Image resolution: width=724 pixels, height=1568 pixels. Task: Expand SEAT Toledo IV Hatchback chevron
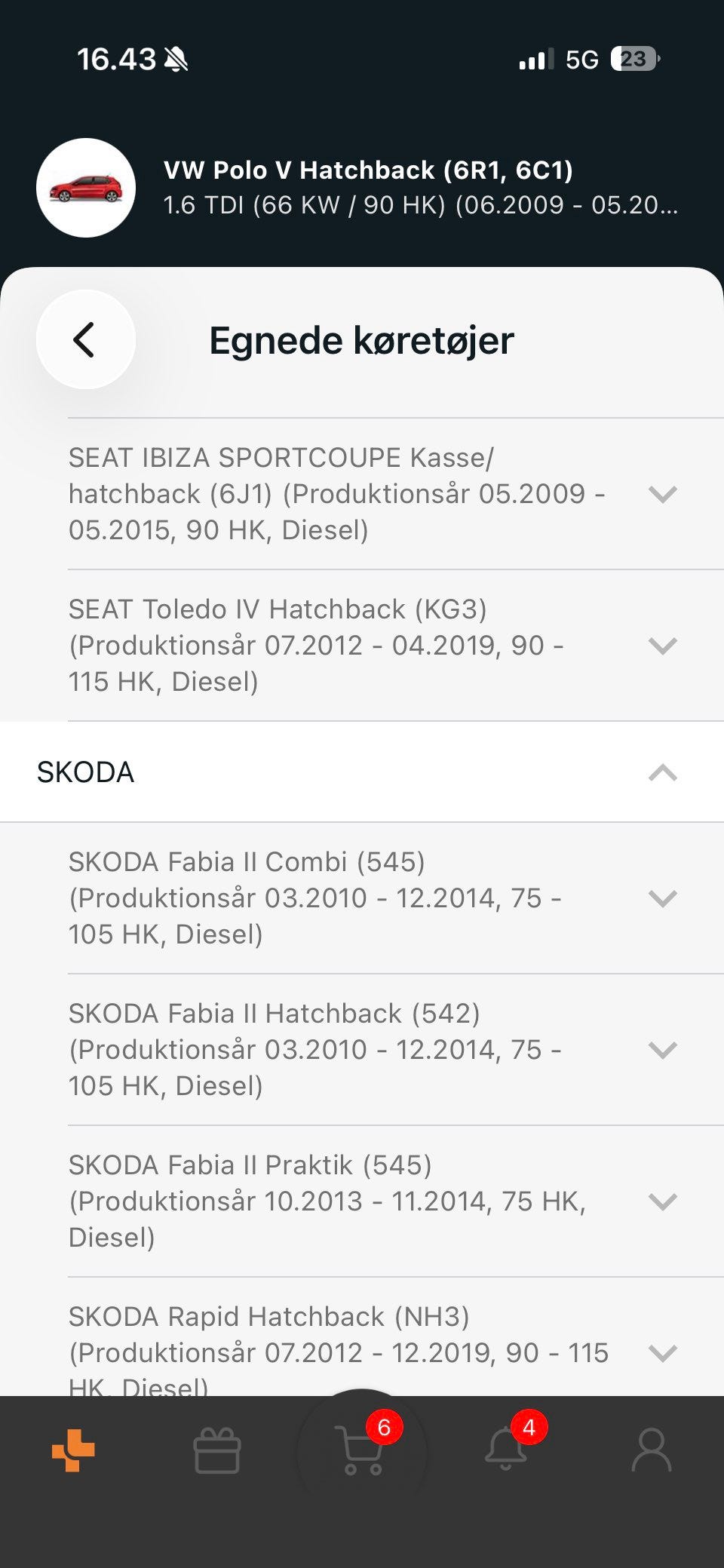(x=662, y=646)
